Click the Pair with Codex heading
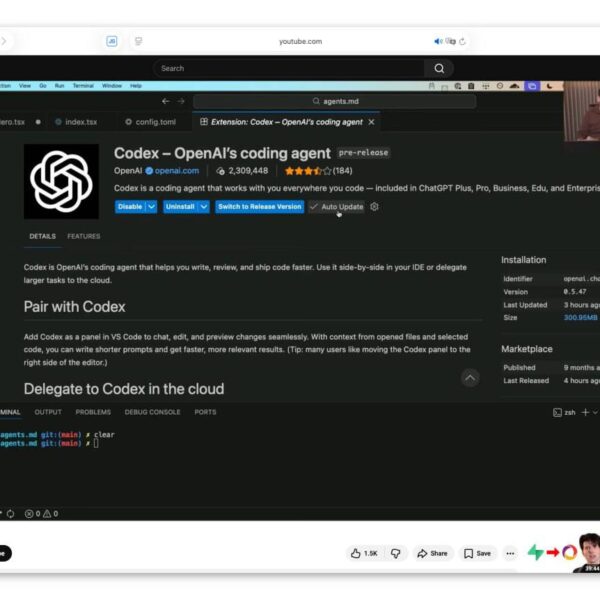Screen dimensions: 600x600 tap(75, 307)
